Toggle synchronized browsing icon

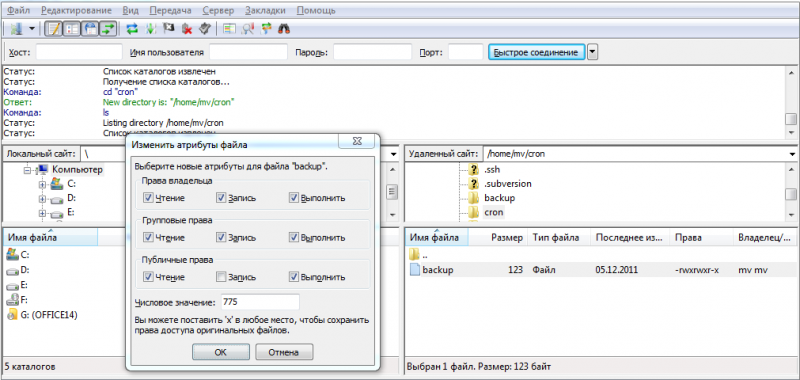coord(266,29)
